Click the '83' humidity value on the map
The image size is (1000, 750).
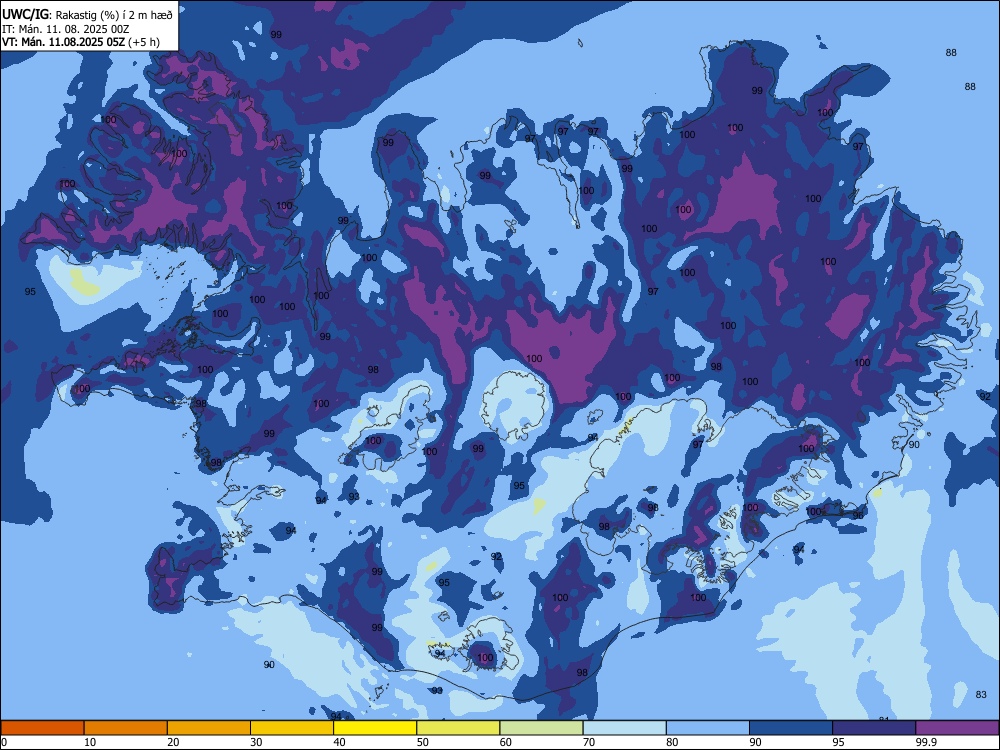982,695
